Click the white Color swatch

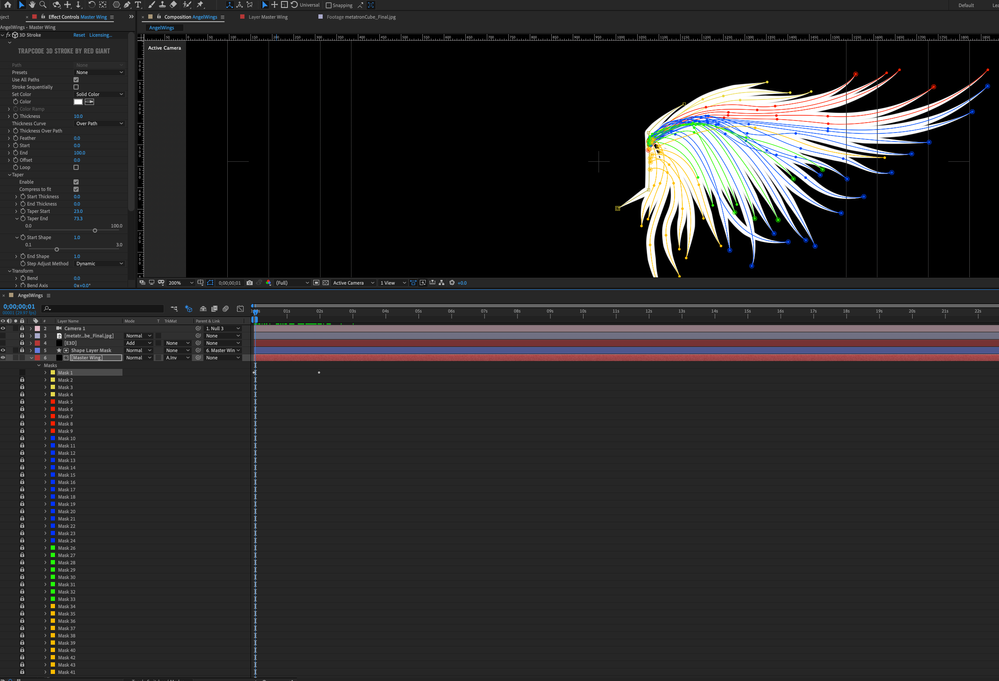click(x=78, y=102)
